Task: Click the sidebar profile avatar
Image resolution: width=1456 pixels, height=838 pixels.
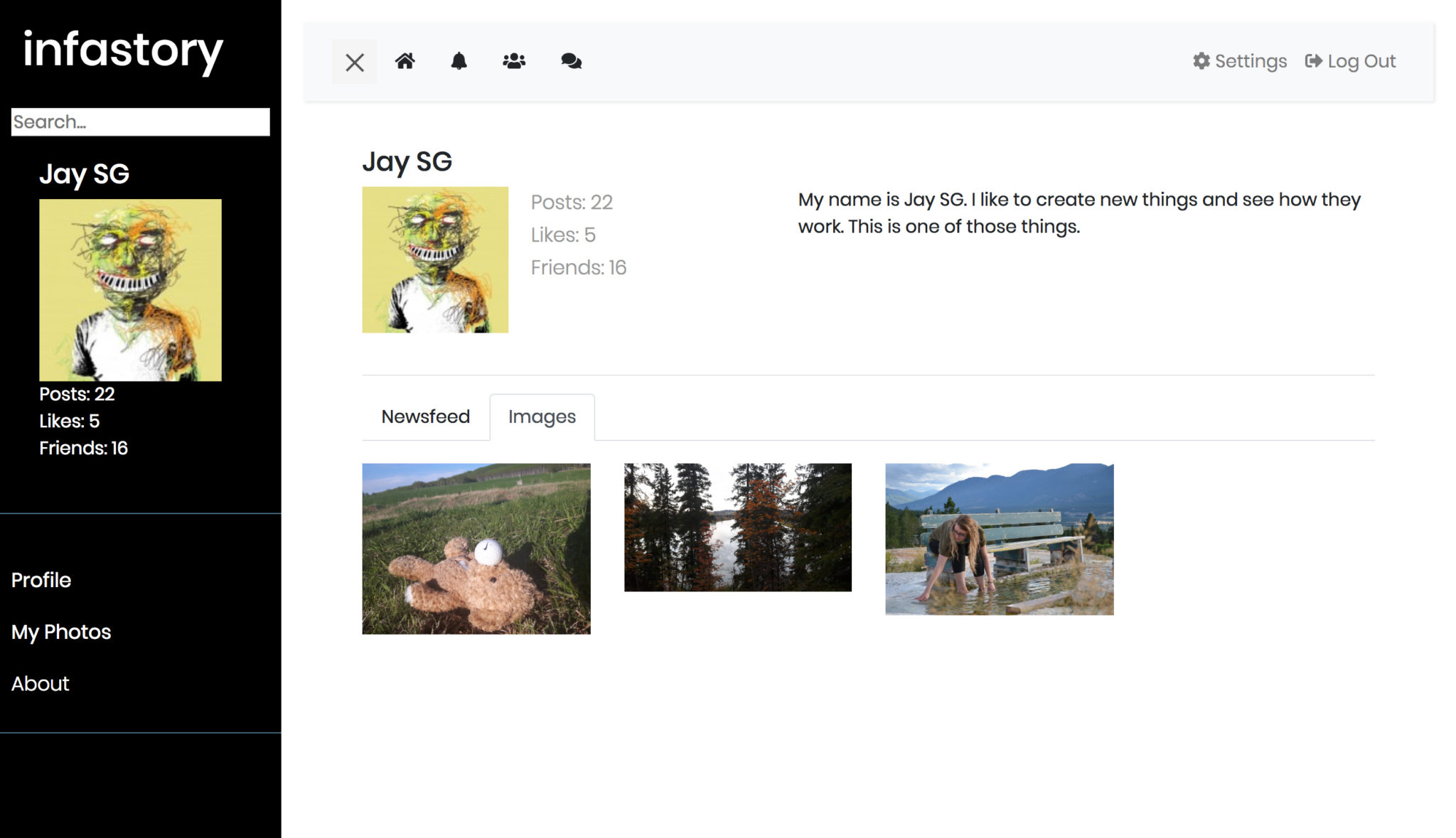Action: 130,290
